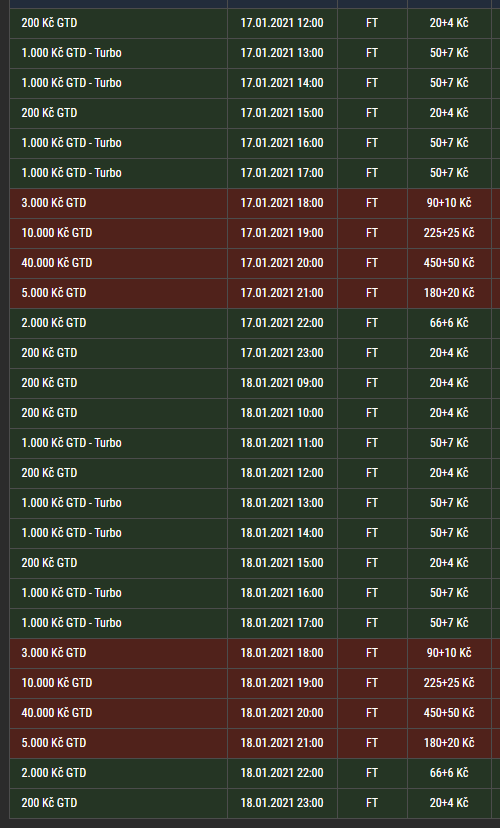
Task: Click the FT cell for 17.01.2021 18:00
Action: pos(372,203)
